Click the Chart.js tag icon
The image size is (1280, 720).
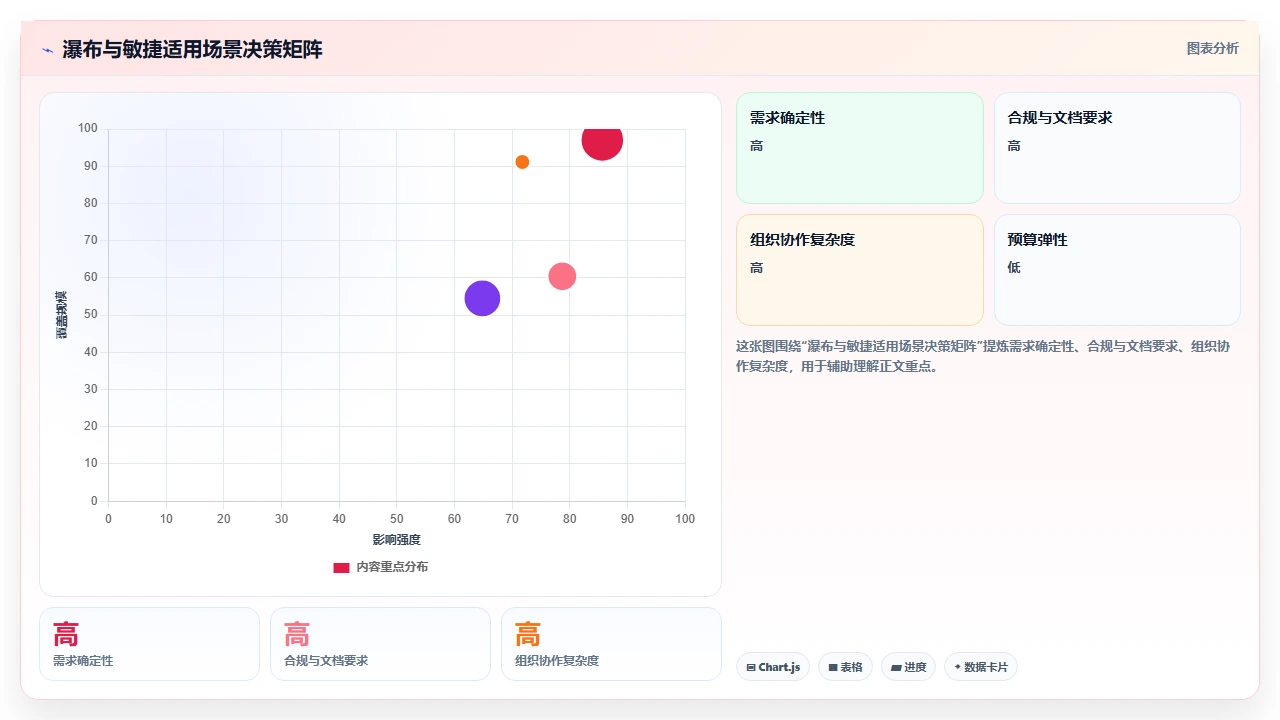pos(751,667)
